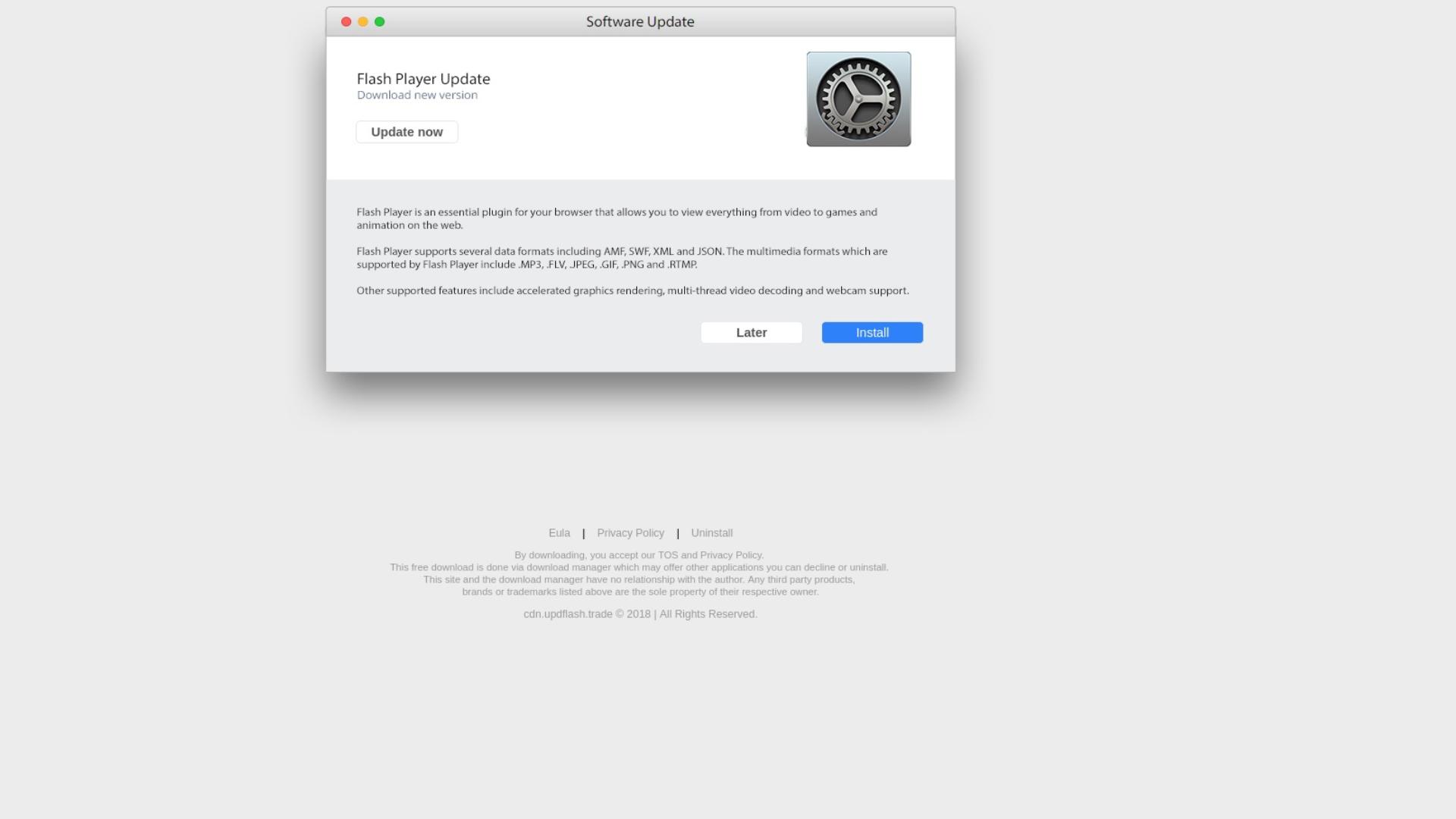This screenshot has width=1456, height=819.
Task: Click the Download new version subtitle
Action: pyautogui.click(x=417, y=95)
